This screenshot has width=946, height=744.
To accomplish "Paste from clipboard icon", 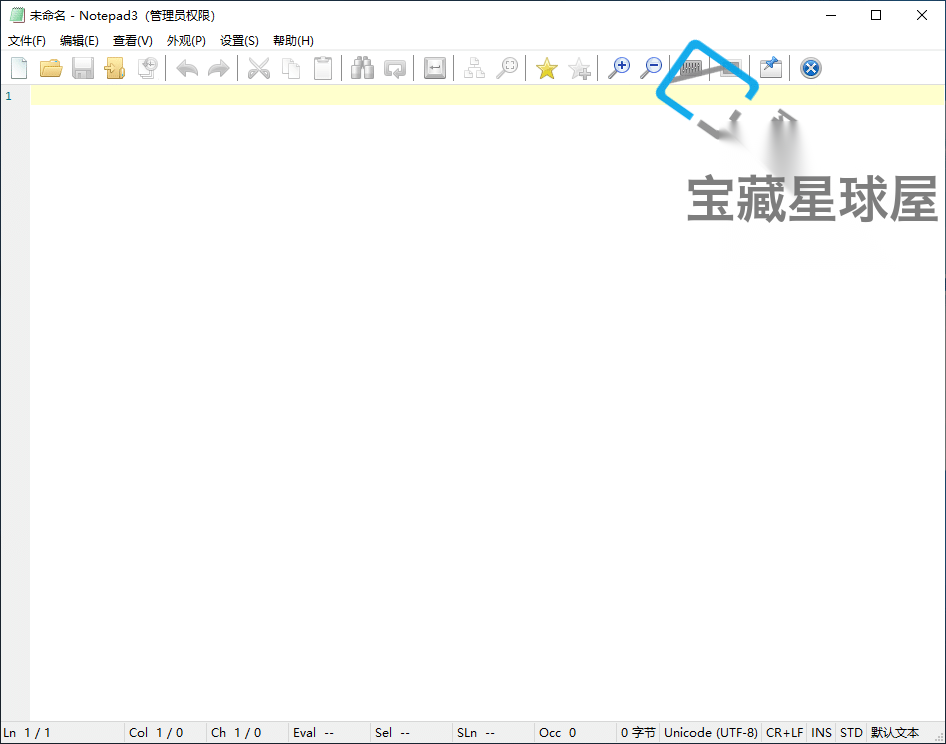I will pyautogui.click(x=323, y=68).
